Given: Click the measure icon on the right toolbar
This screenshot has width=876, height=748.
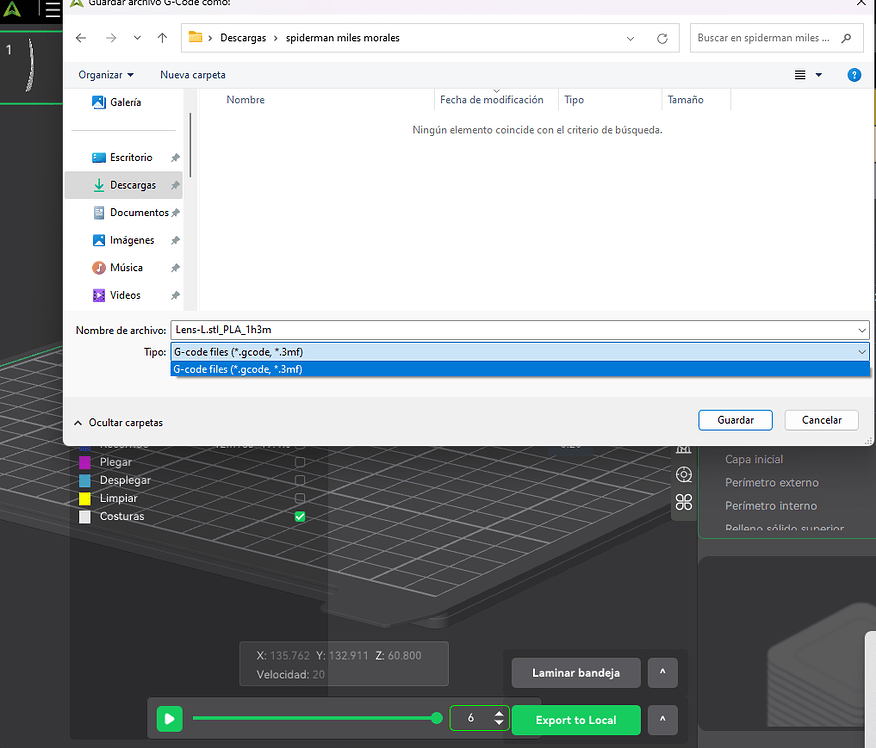Looking at the screenshot, I should pyautogui.click(x=684, y=450).
